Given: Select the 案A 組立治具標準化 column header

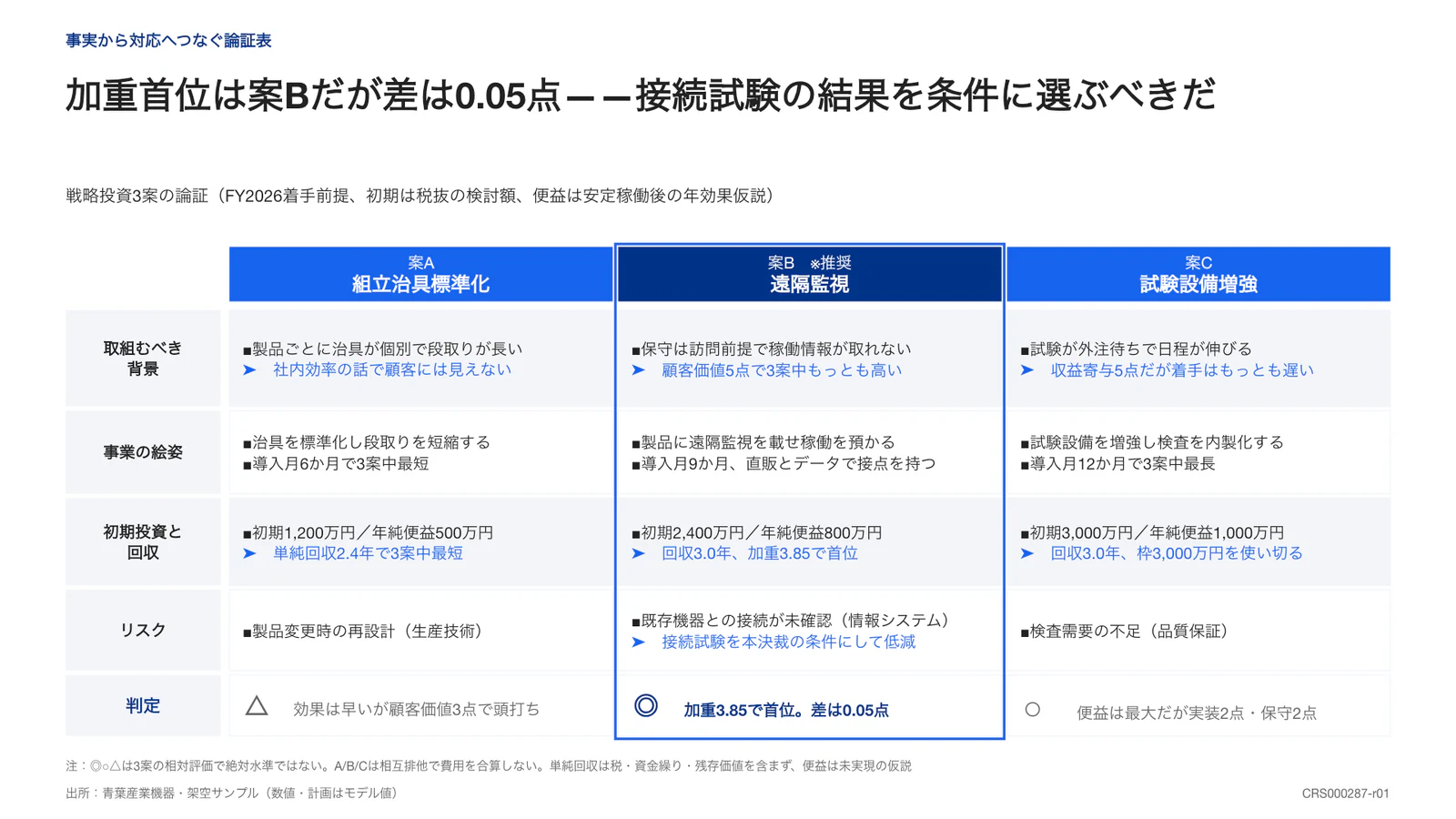Looking at the screenshot, I should 420,274.
